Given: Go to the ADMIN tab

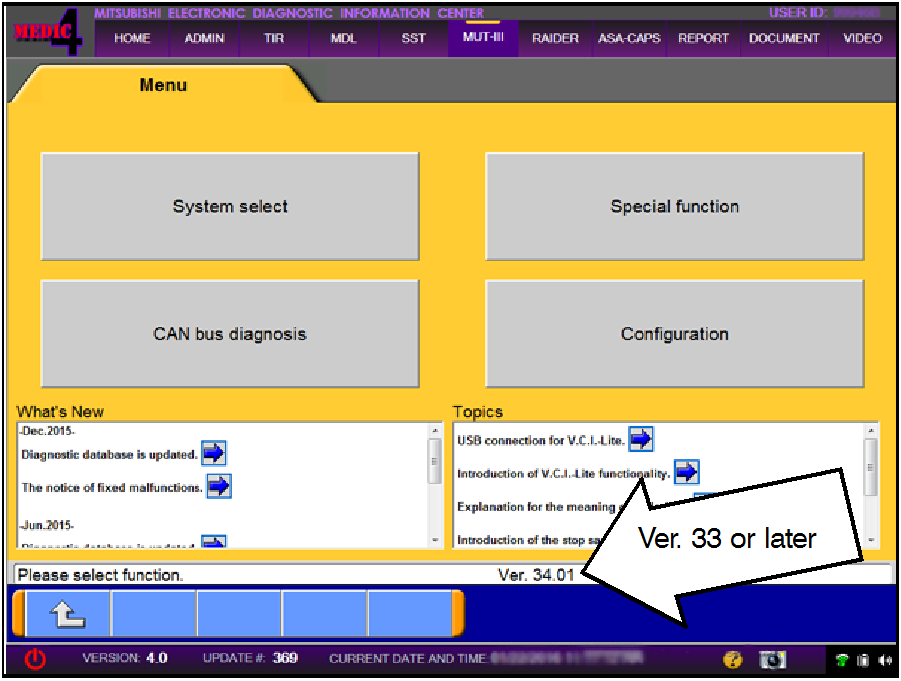Looking at the screenshot, I should (x=204, y=39).
